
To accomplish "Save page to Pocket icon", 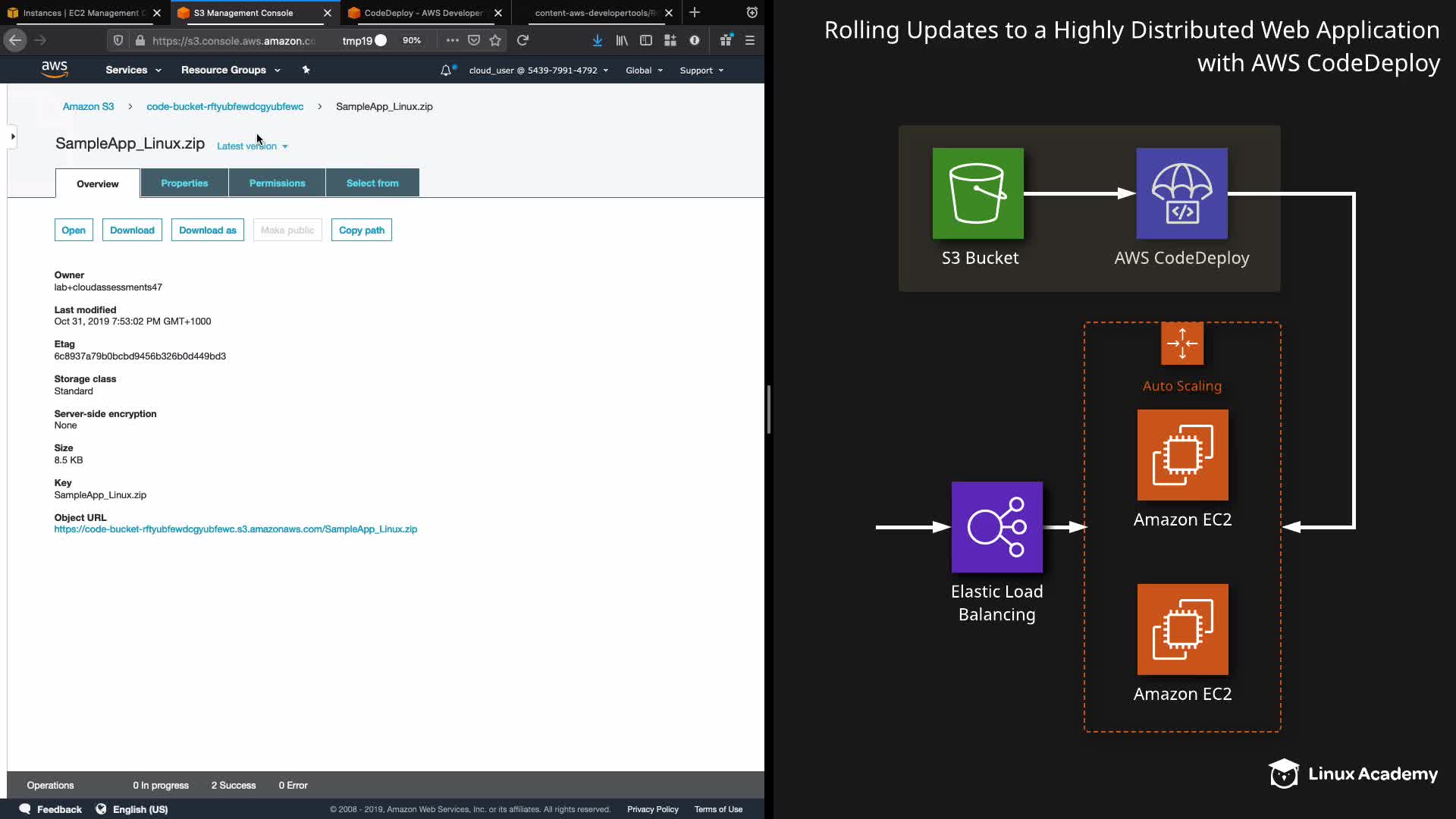I will pos(474,40).
